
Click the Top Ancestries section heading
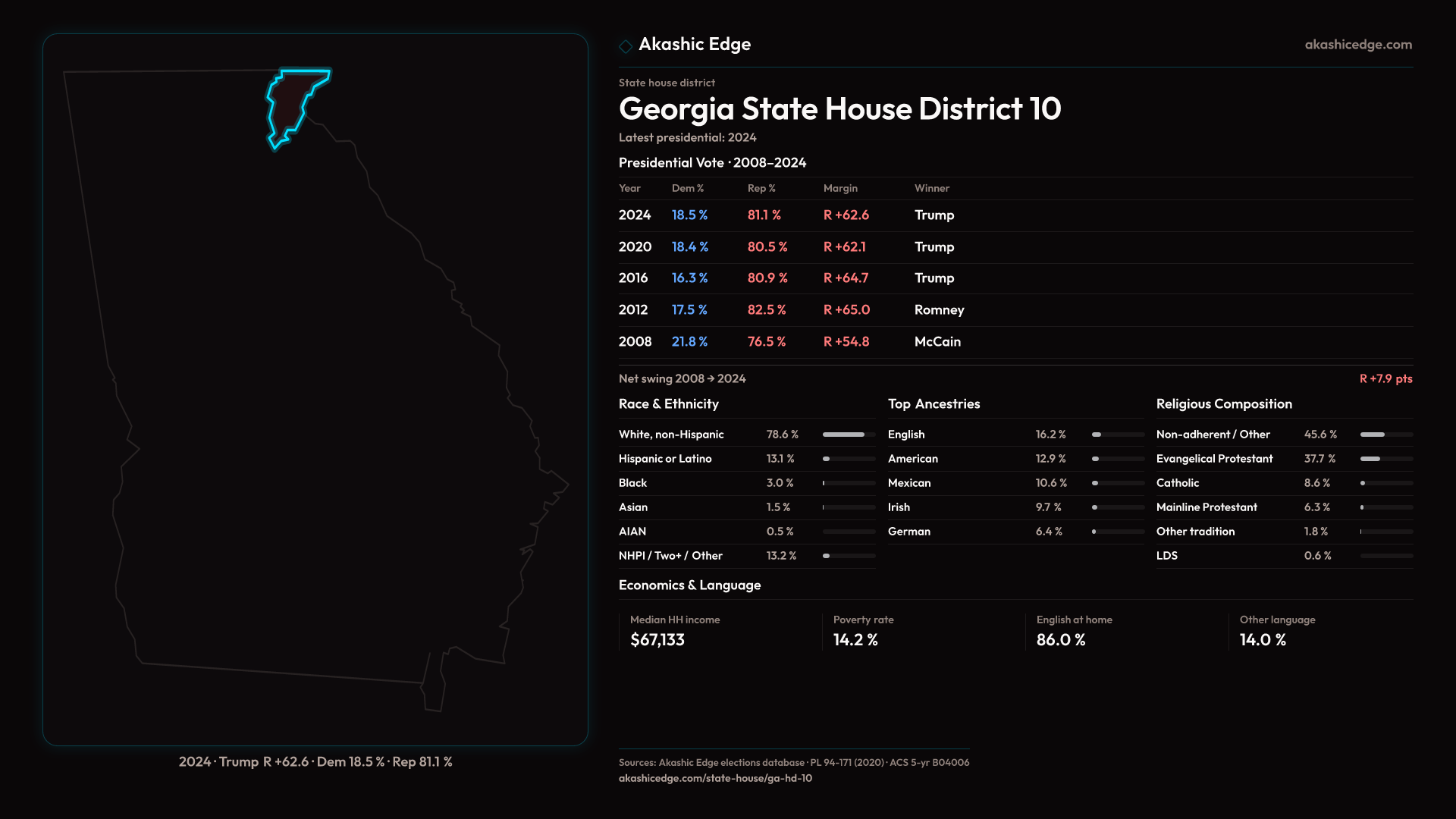[934, 404]
